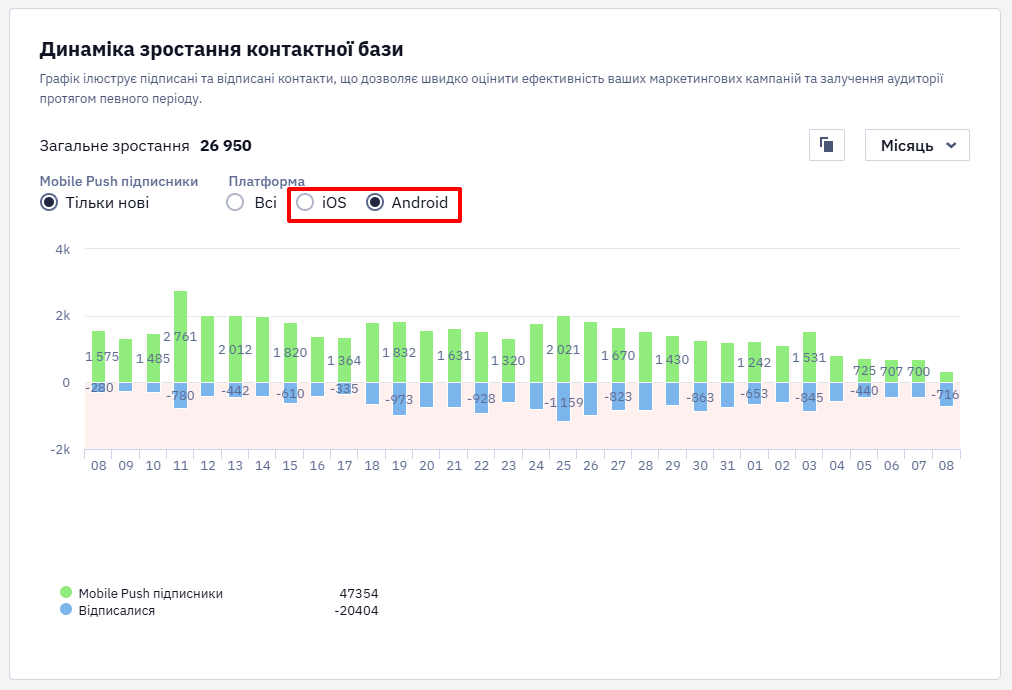
Task: Click the total value 47354 in legend
Action: click(359, 593)
